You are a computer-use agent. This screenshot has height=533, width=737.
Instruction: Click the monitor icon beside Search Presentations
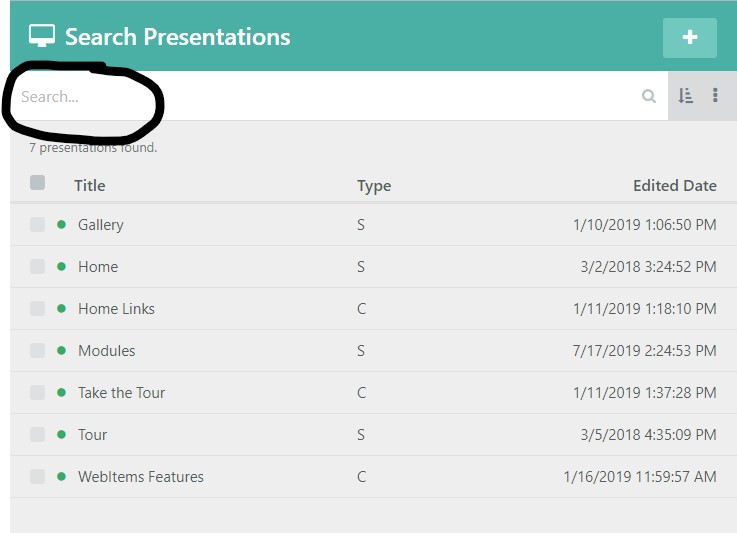pyautogui.click(x=41, y=37)
